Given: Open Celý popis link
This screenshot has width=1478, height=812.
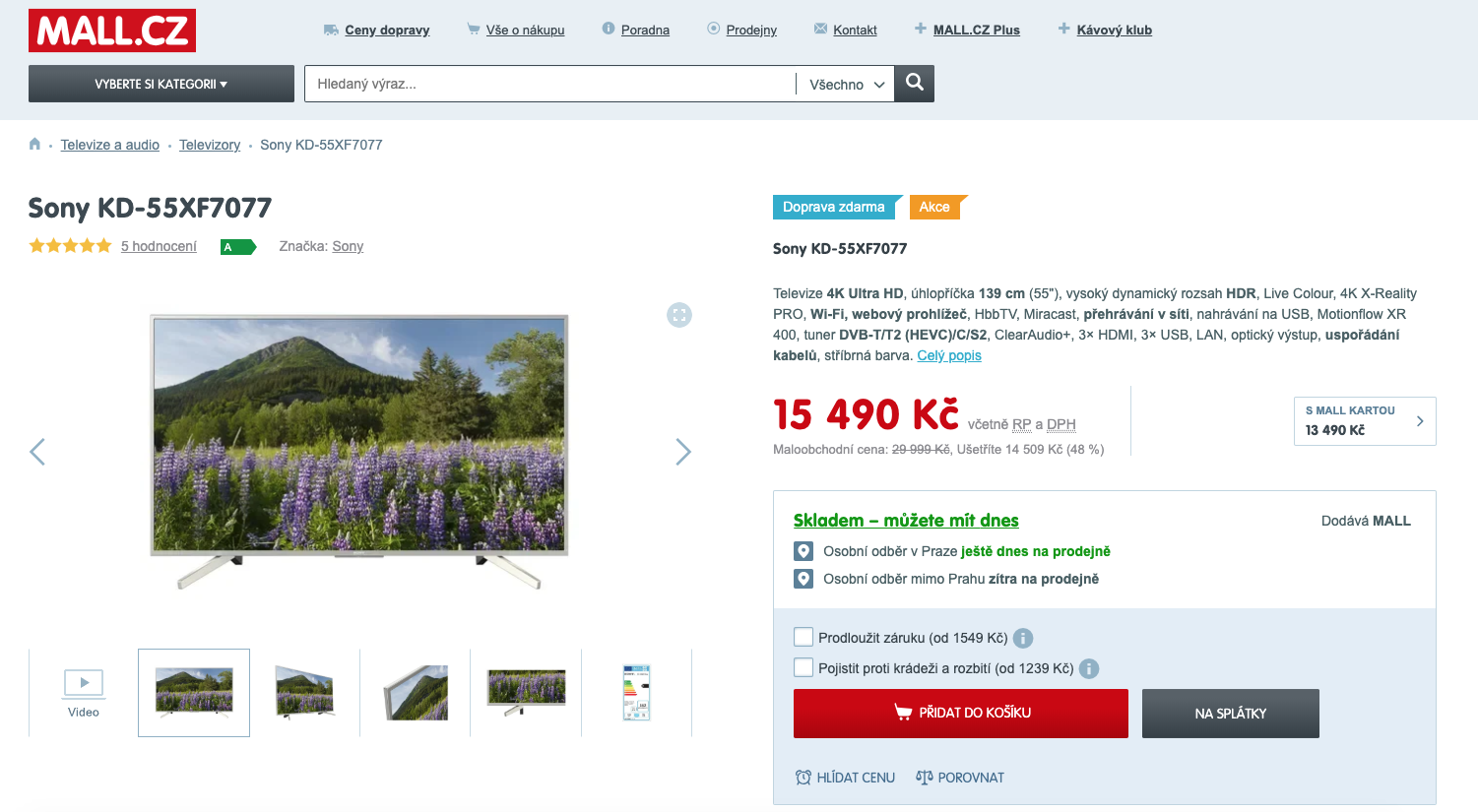Looking at the screenshot, I should click(x=949, y=355).
